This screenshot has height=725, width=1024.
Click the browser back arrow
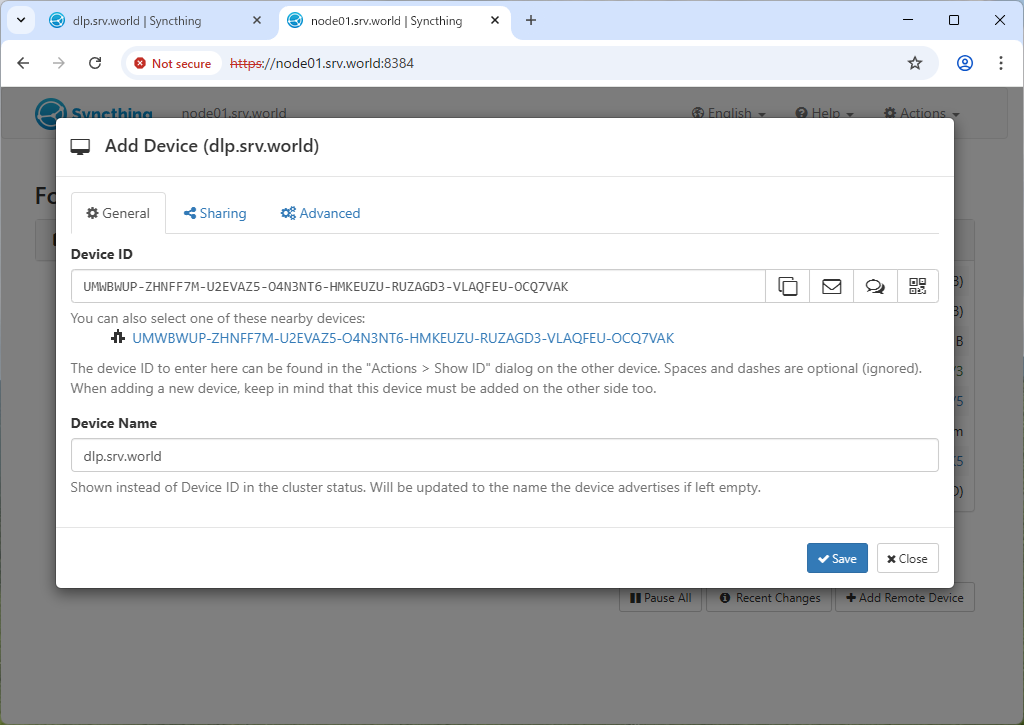click(x=24, y=63)
